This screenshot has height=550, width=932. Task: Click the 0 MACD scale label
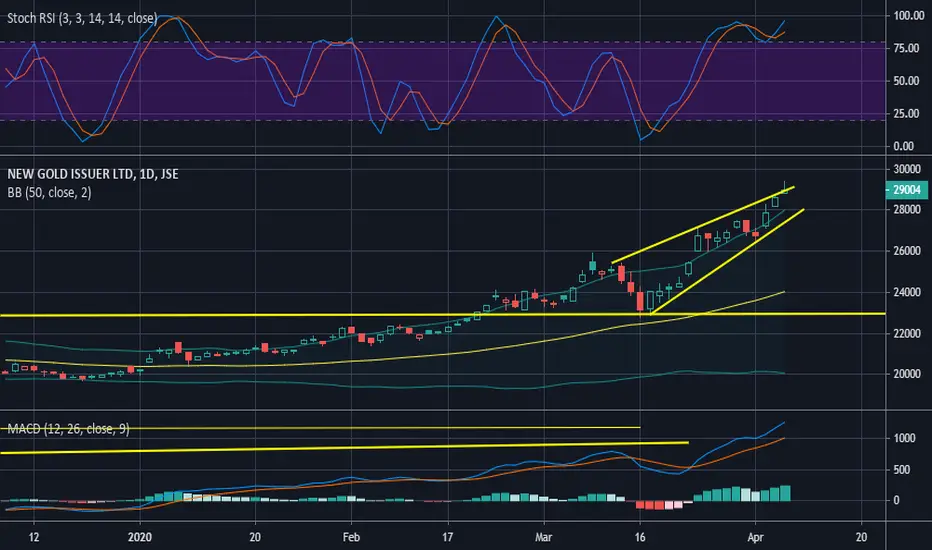[896, 501]
